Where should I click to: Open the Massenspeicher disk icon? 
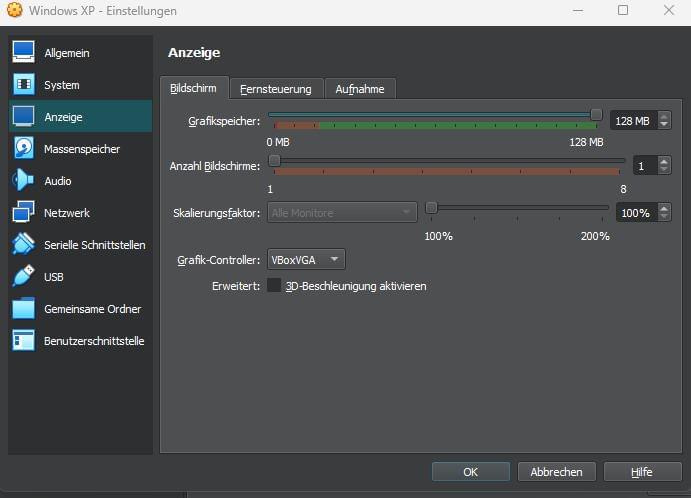[x=23, y=148]
